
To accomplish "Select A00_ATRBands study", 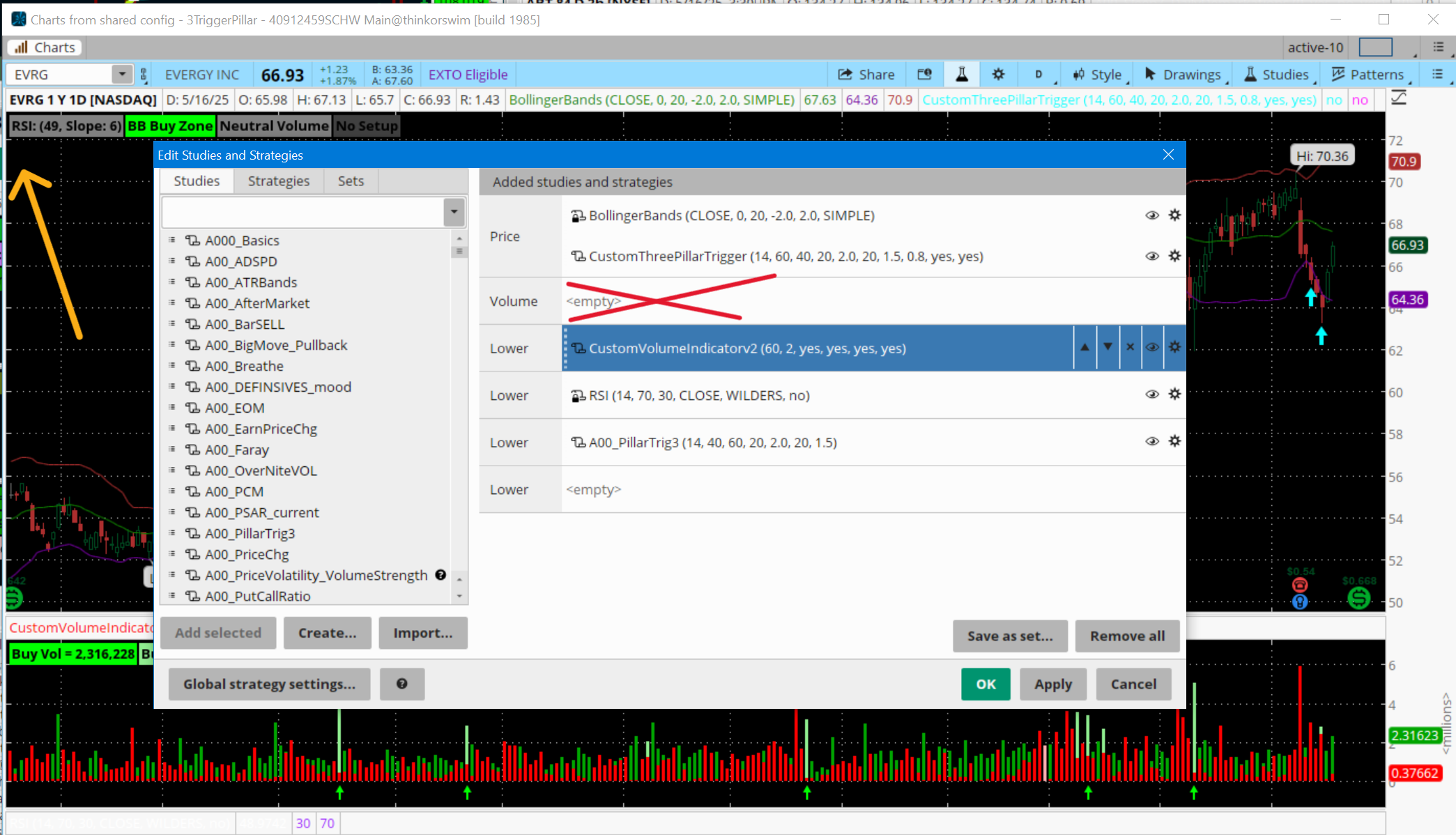I will click(x=251, y=282).
